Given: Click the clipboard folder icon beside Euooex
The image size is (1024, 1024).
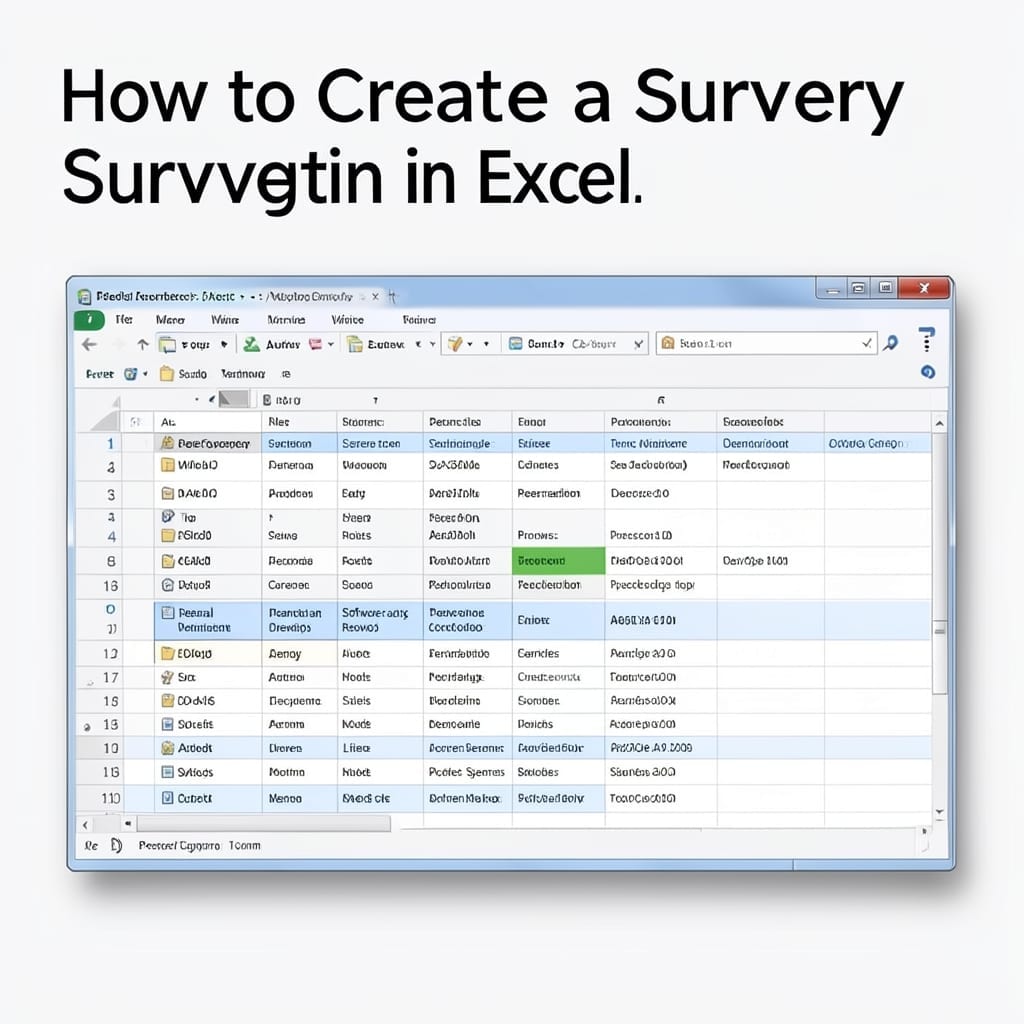Looking at the screenshot, I should (355, 344).
